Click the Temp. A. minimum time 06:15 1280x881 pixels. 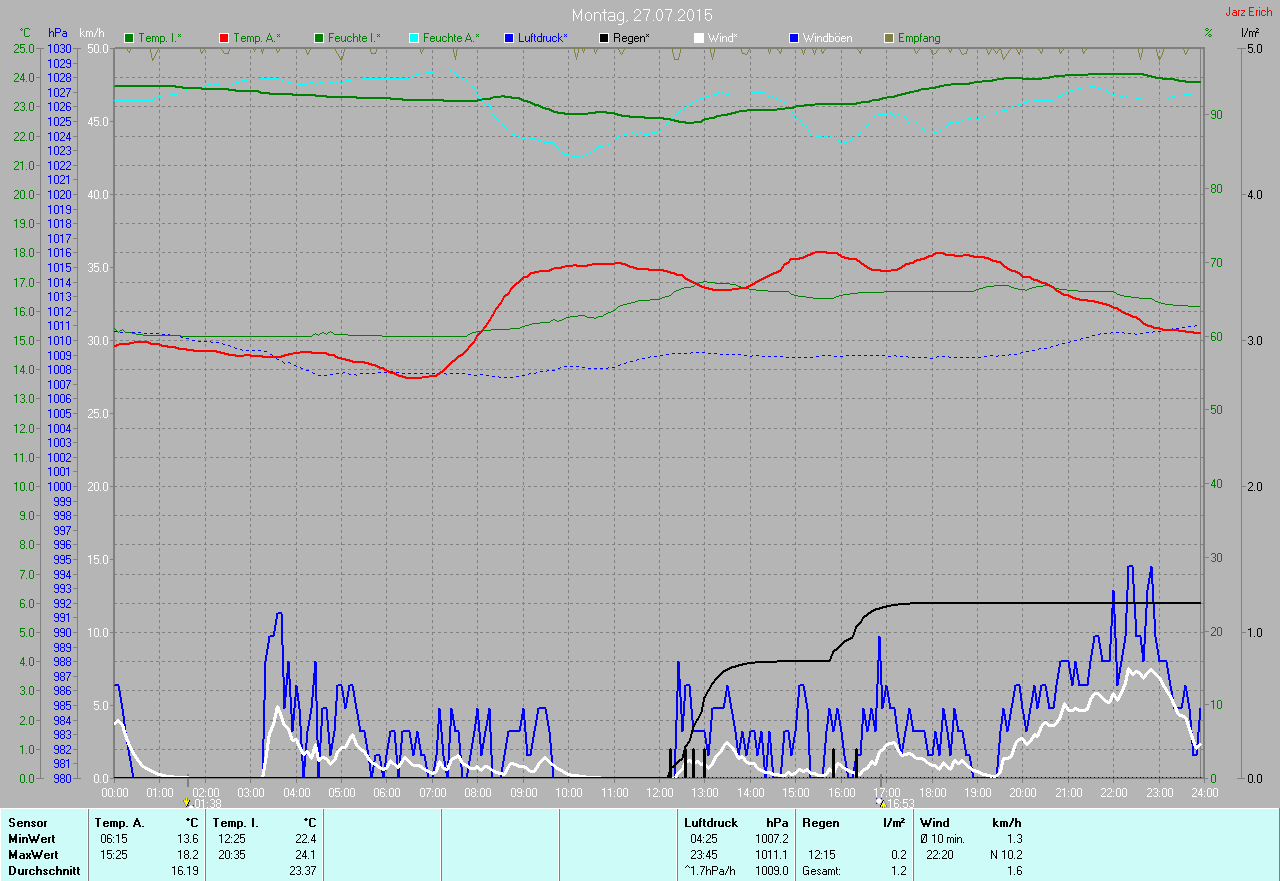[x=112, y=839]
